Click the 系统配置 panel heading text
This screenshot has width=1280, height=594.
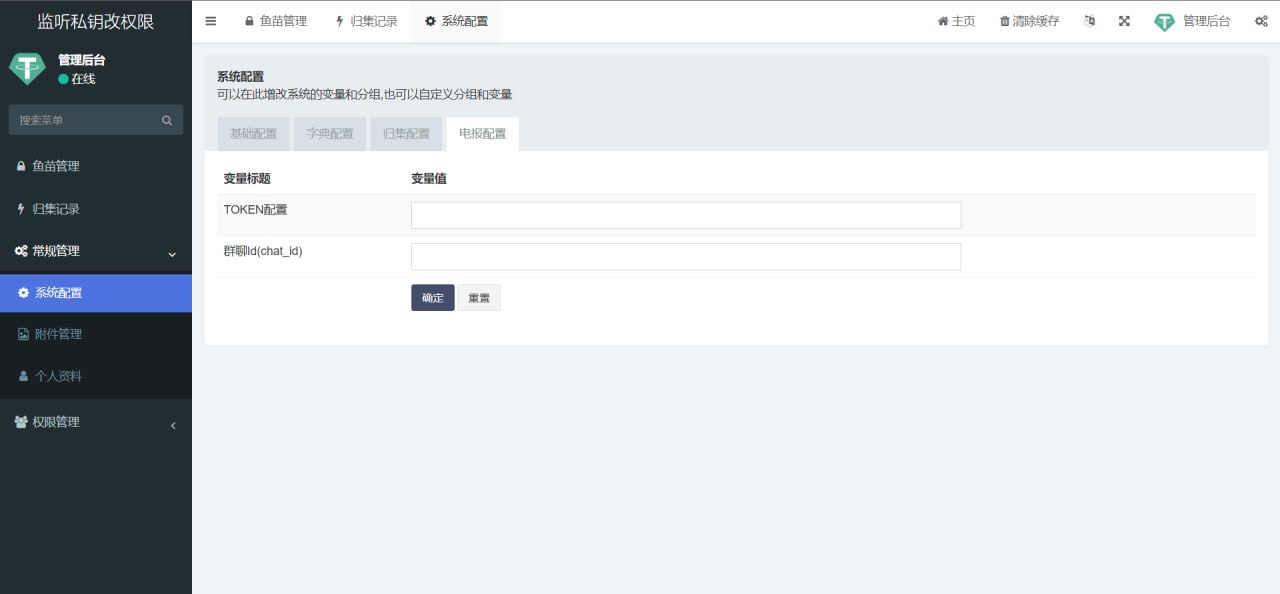click(241, 76)
